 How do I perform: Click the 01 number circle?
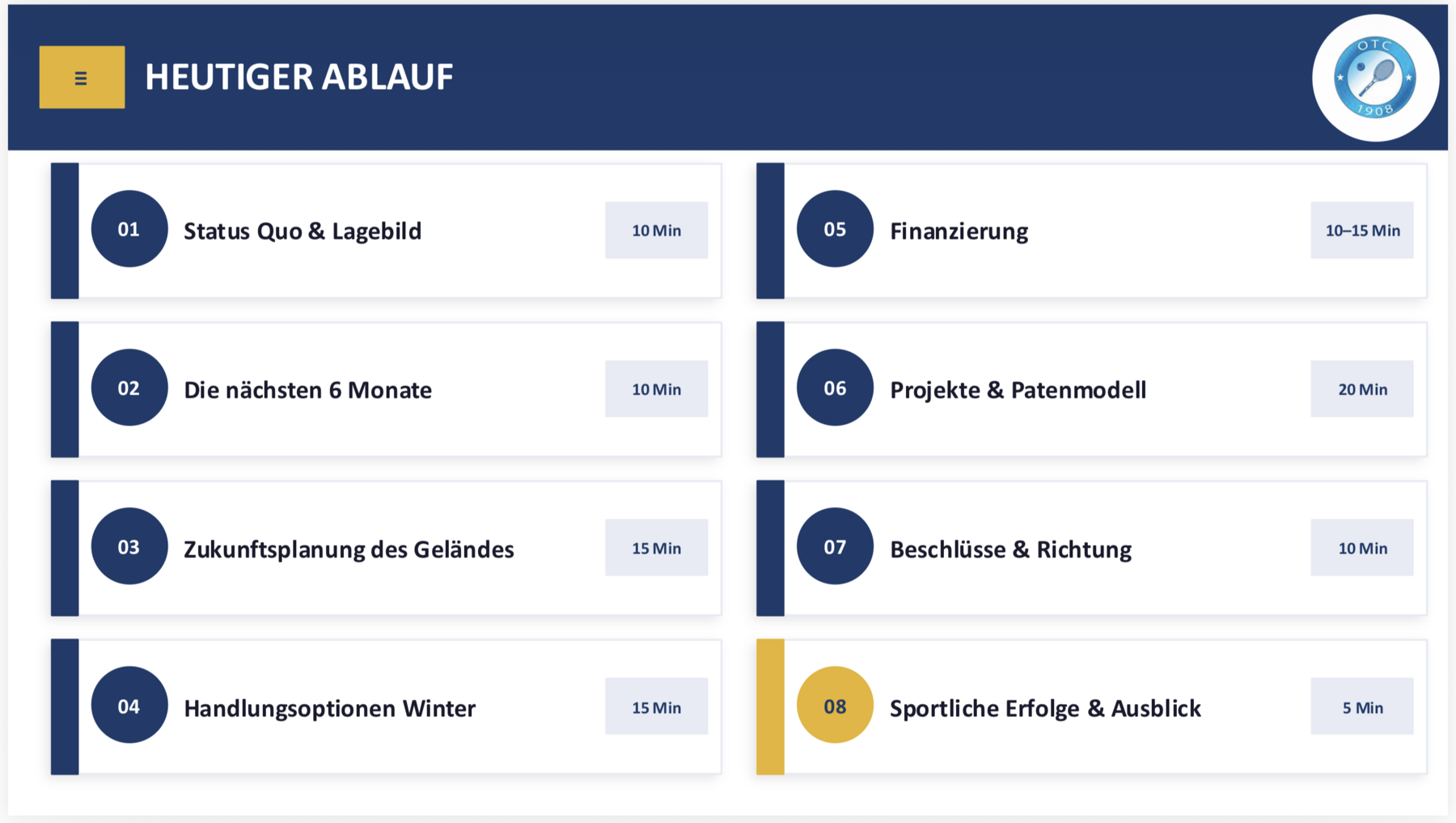(129, 229)
